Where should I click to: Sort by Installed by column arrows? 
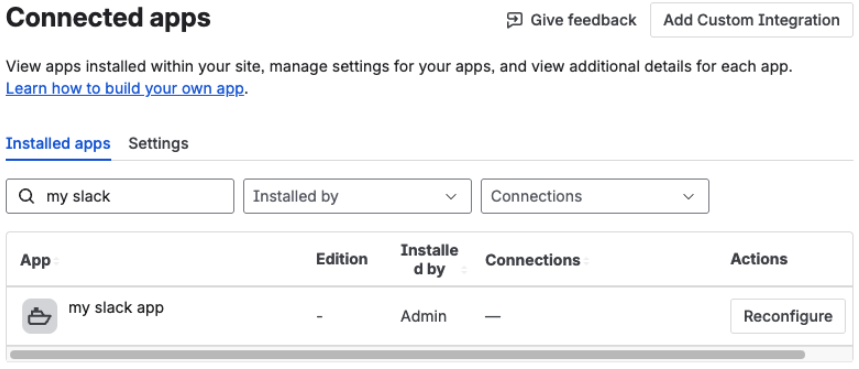pos(464,270)
